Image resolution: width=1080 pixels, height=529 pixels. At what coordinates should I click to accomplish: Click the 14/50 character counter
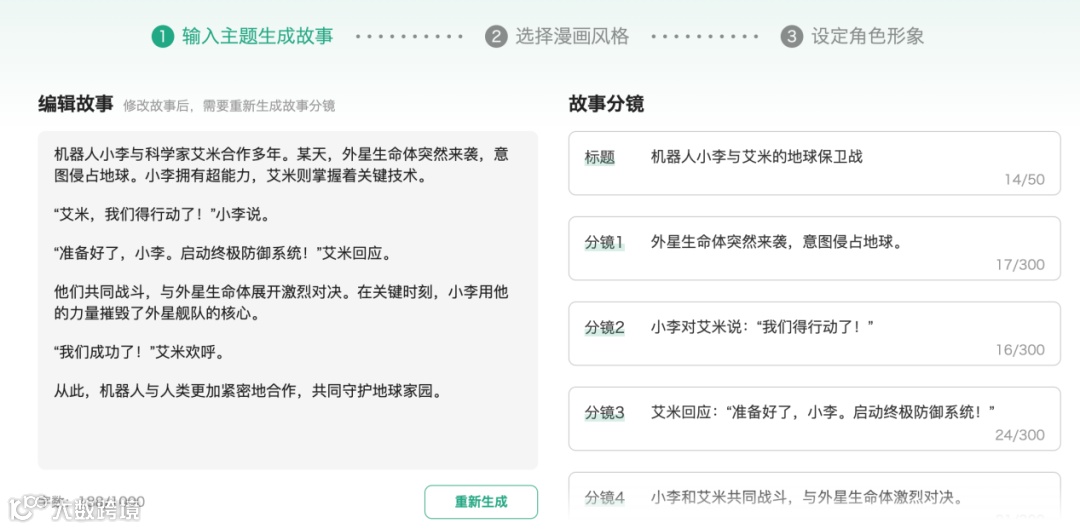click(x=1024, y=180)
